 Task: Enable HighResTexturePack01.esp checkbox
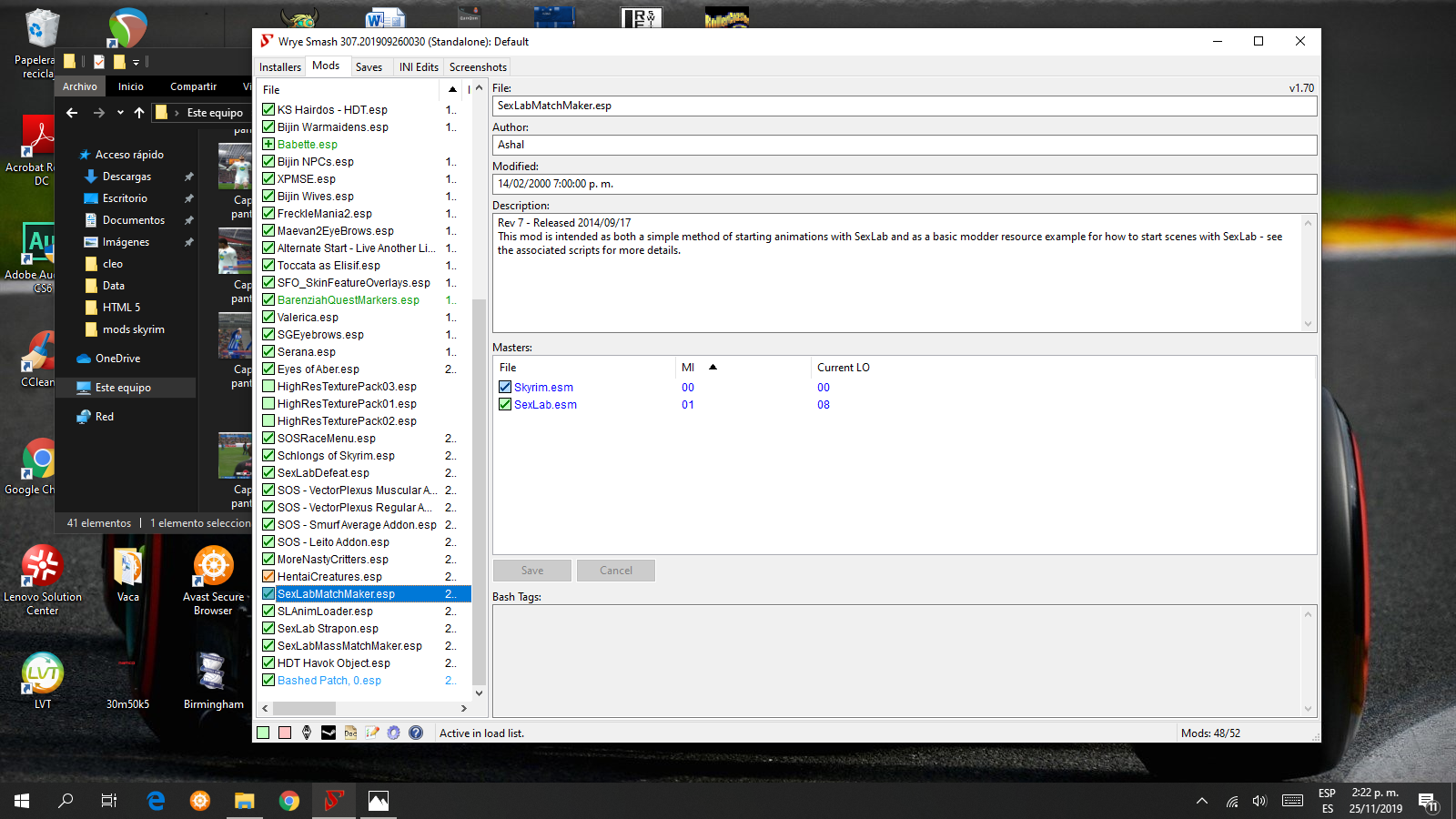click(x=268, y=403)
